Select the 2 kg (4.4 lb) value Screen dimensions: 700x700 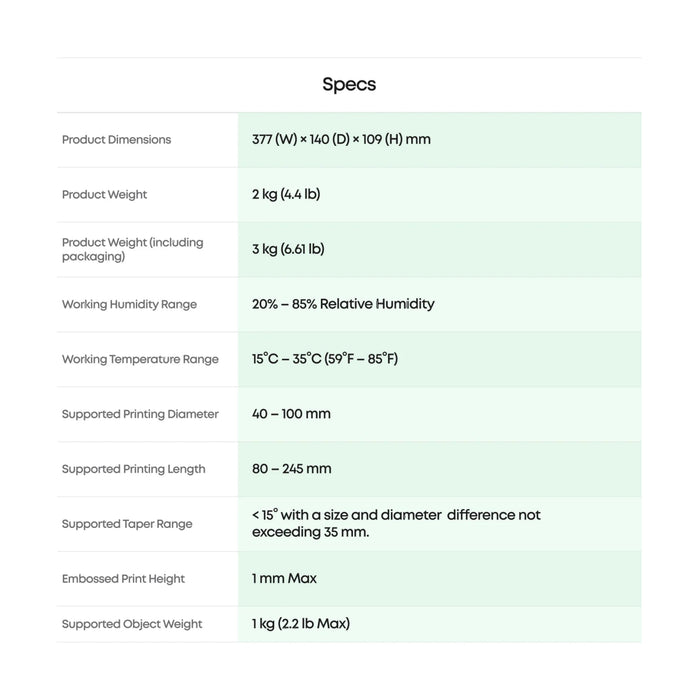(286, 194)
